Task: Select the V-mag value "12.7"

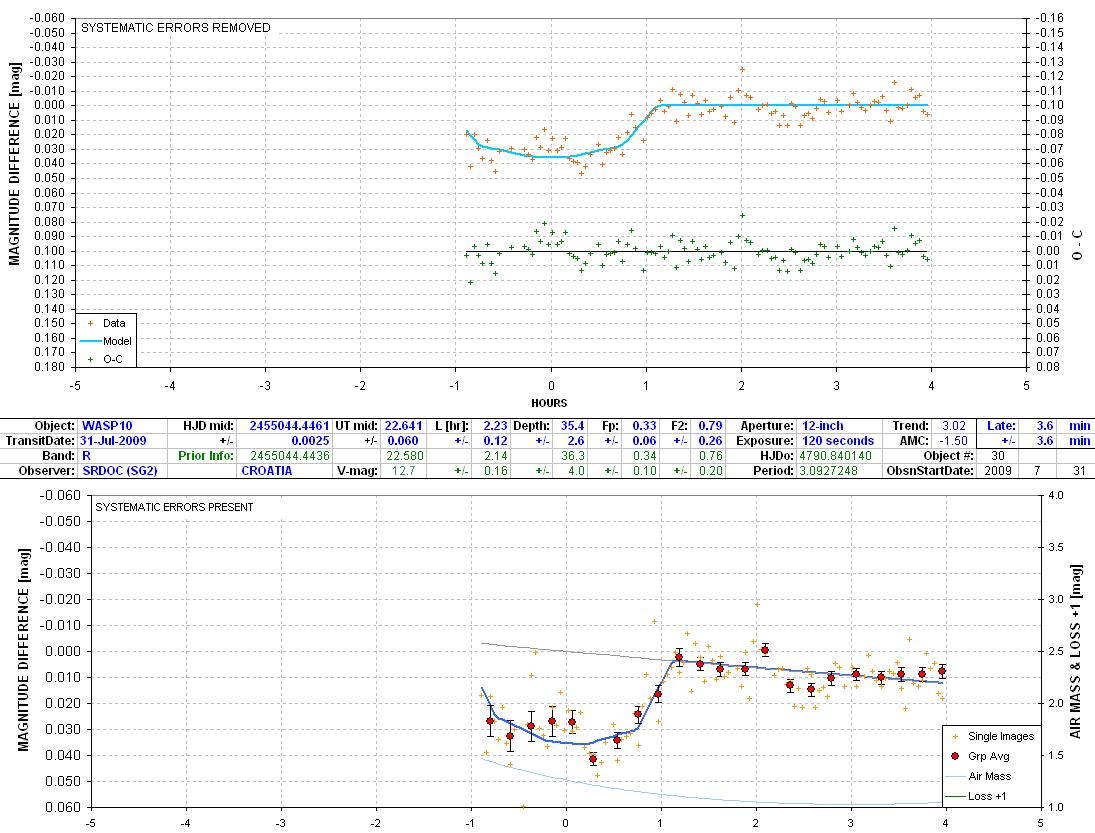Action: [x=403, y=471]
